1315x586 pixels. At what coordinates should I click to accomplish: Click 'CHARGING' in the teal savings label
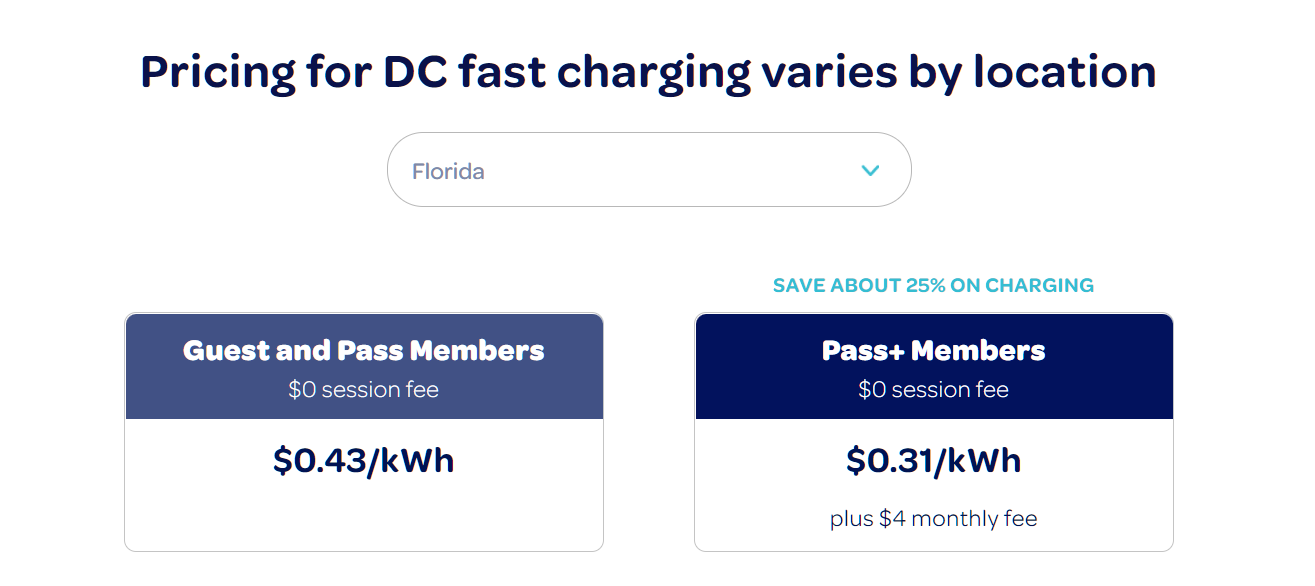[1039, 285]
